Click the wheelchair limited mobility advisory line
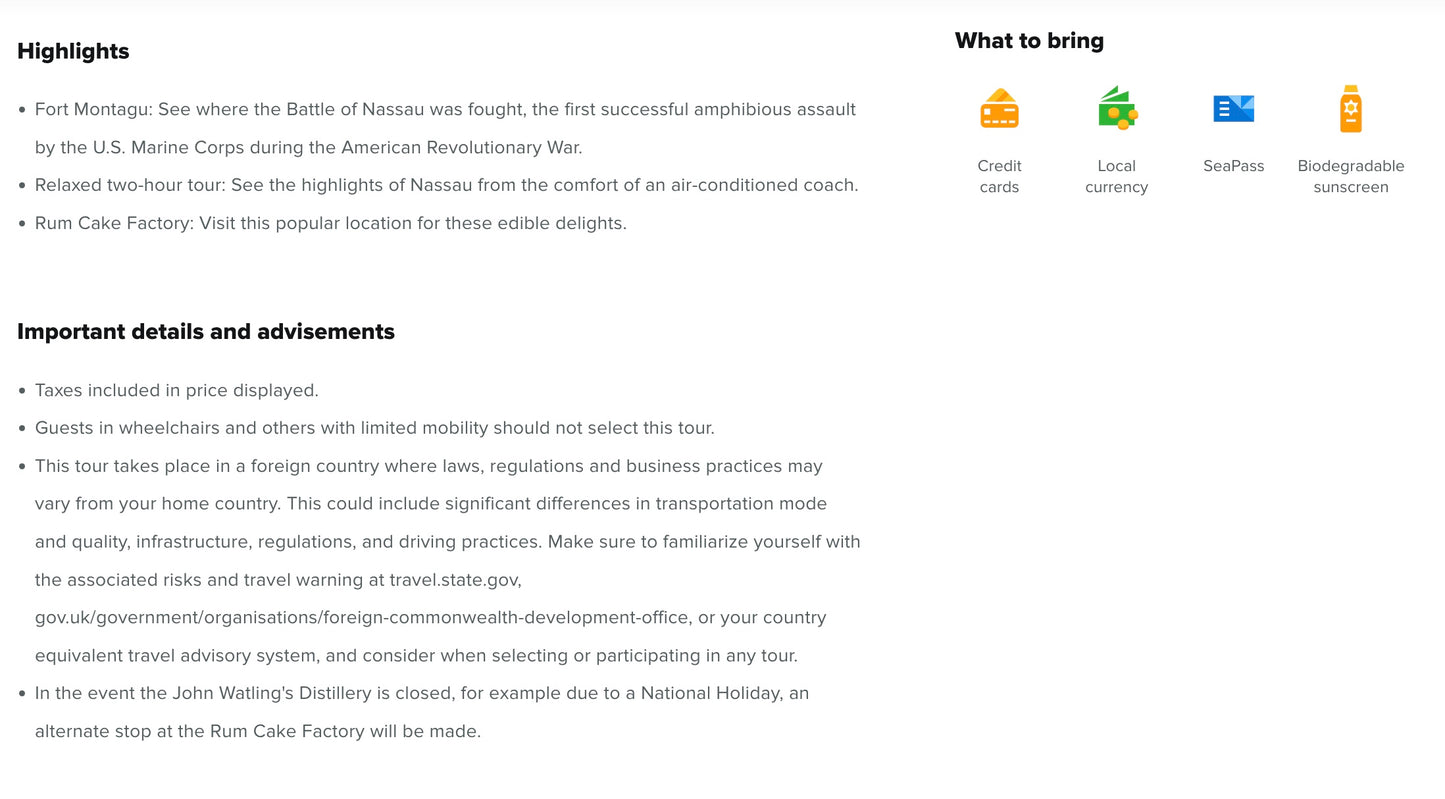Screen dimensions: 1445x799 (374, 428)
